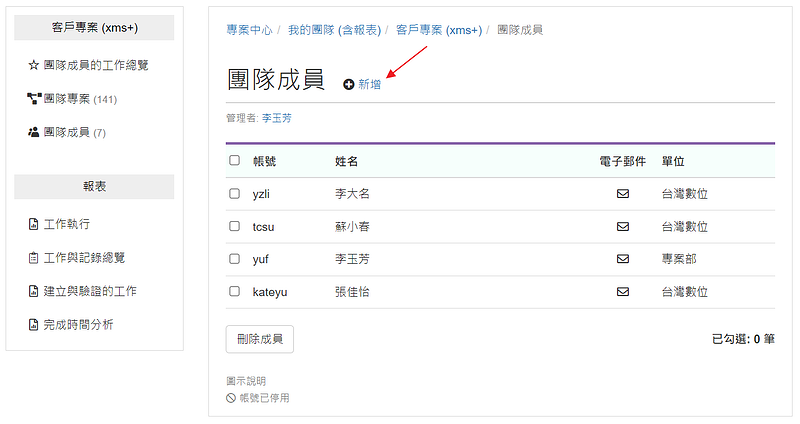The height and width of the screenshot is (424, 800).
Task: Click the hierarchy icon beside 團隊專案
Action: click(34, 98)
